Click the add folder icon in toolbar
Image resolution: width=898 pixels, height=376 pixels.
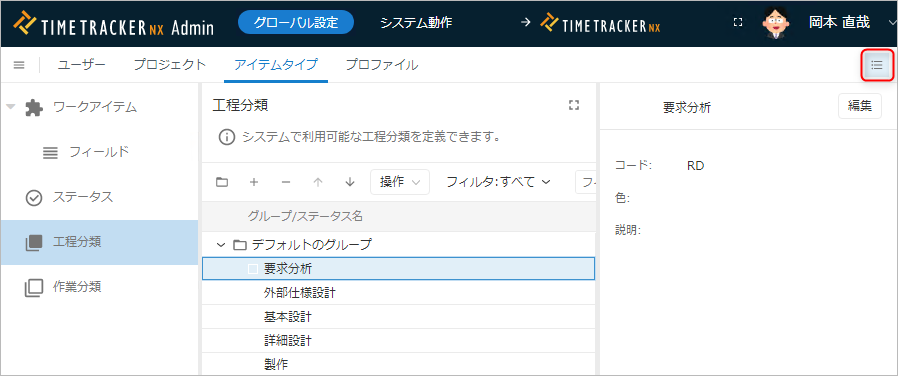tap(222, 182)
